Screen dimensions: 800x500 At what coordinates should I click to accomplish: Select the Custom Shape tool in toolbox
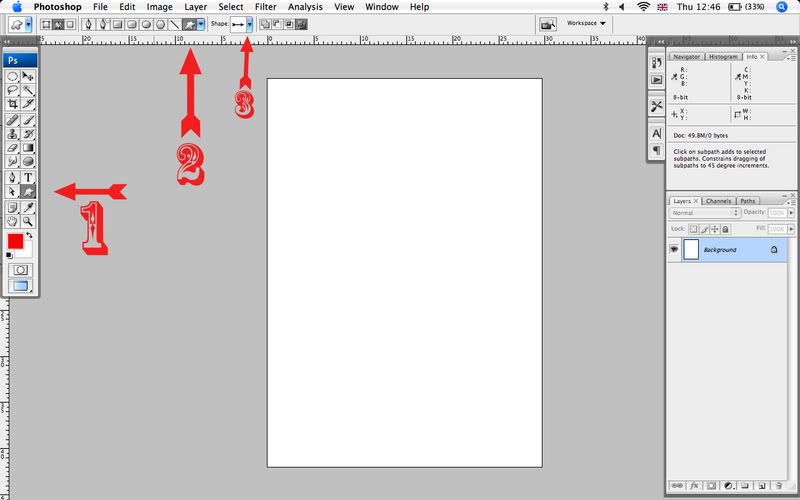pyautogui.click(x=29, y=191)
